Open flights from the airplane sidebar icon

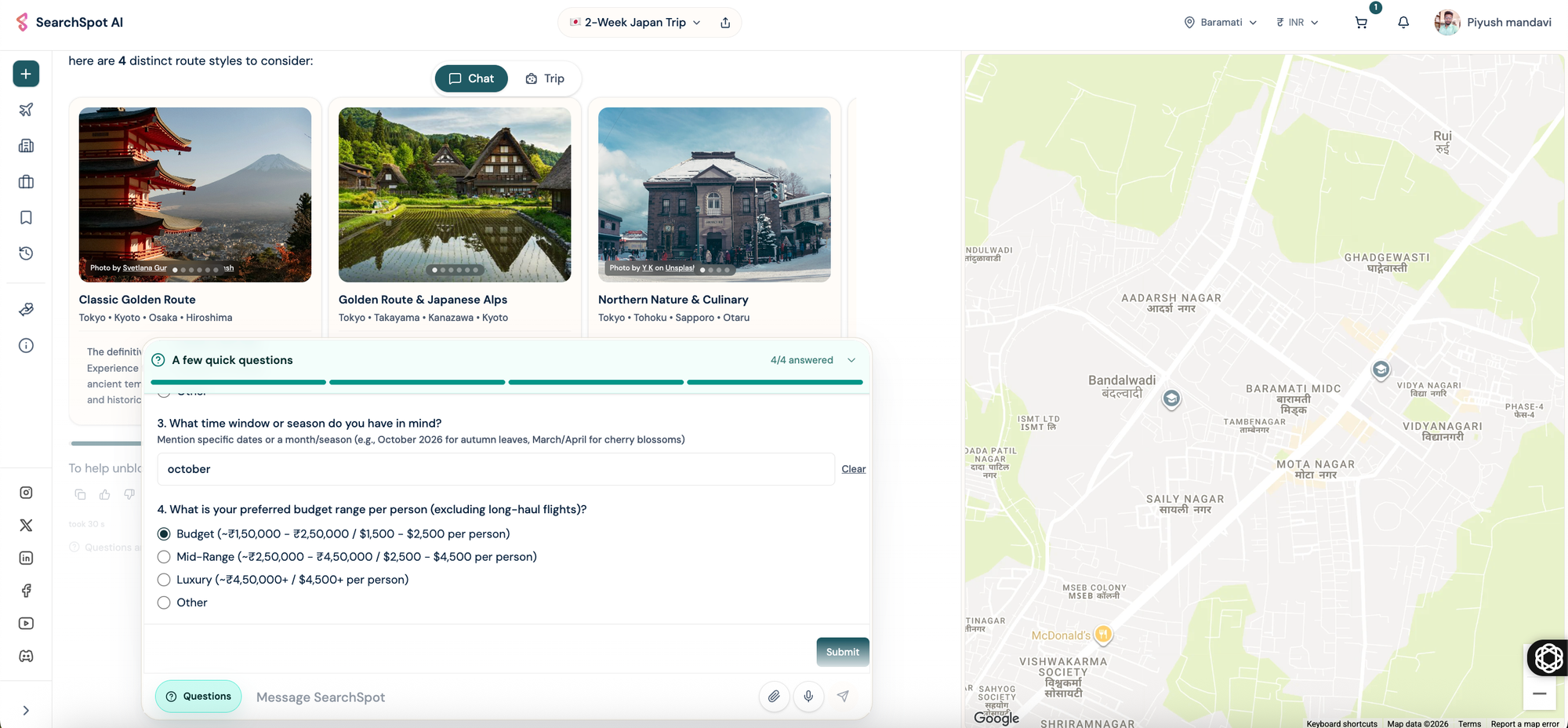click(26, 110)
